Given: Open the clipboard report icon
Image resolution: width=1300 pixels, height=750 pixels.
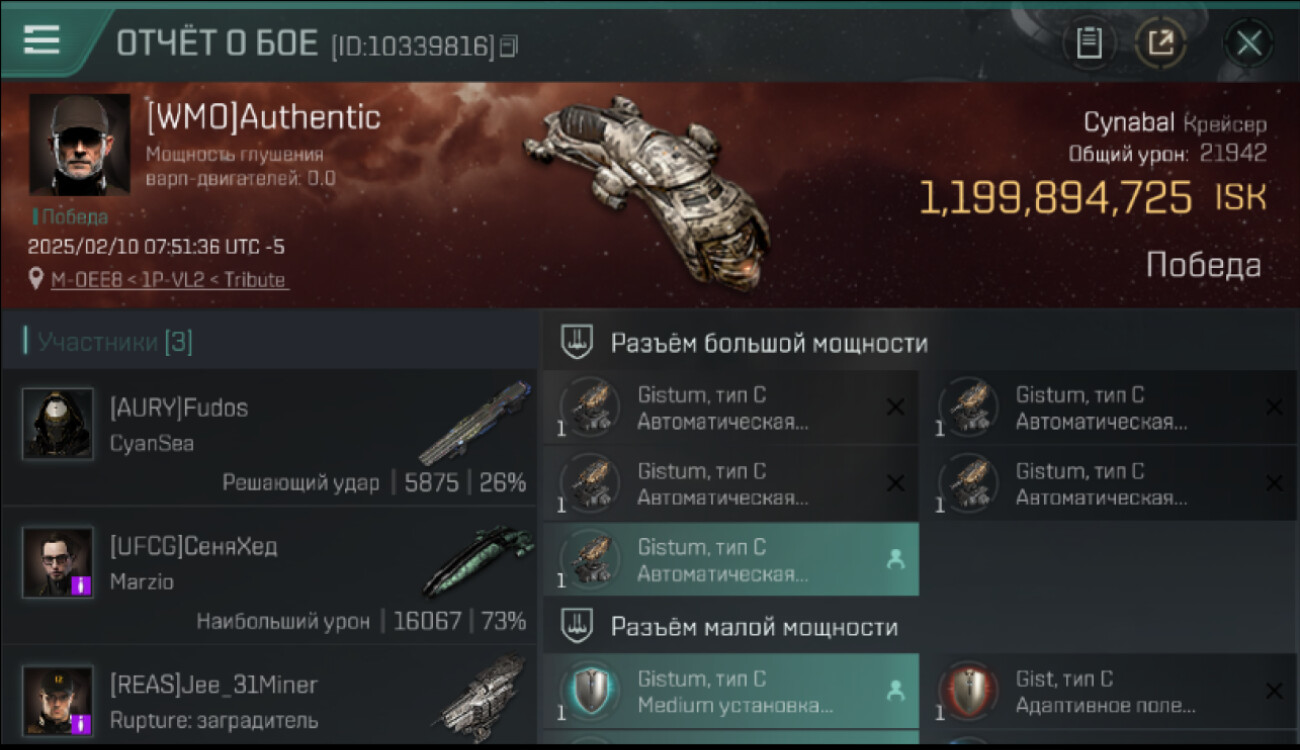Looking at the screenshot, I should point(1089,43).
